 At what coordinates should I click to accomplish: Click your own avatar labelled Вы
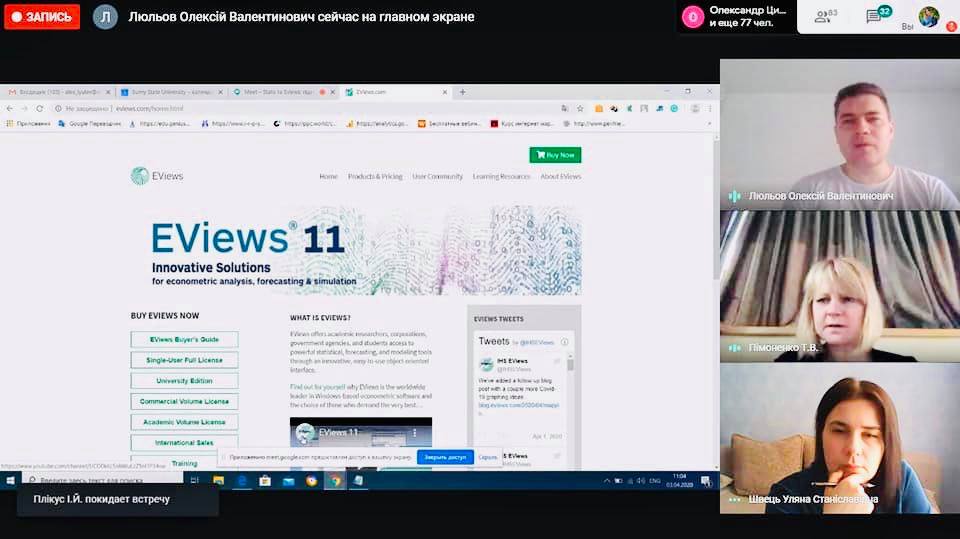[929, 17]
